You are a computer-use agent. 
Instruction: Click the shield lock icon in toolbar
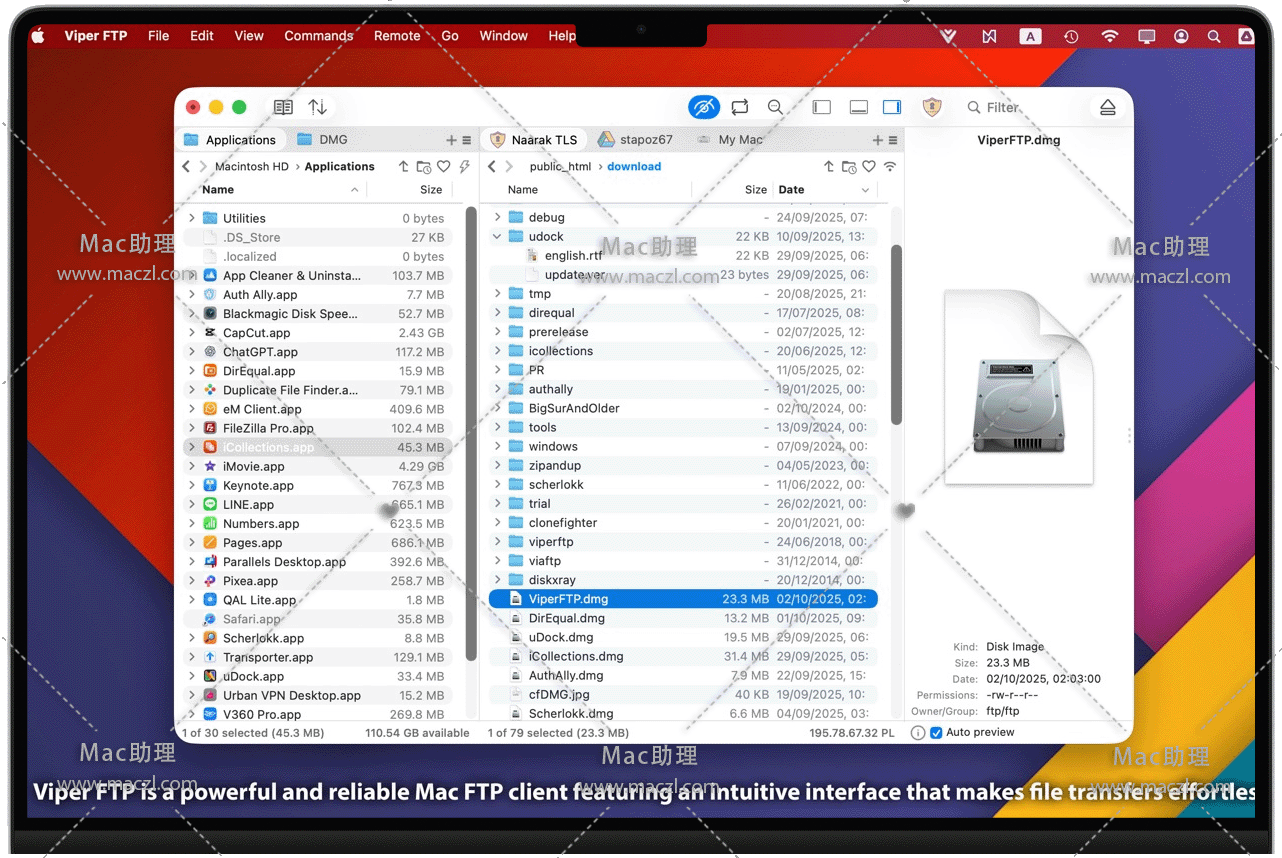[x=932, y=107]
